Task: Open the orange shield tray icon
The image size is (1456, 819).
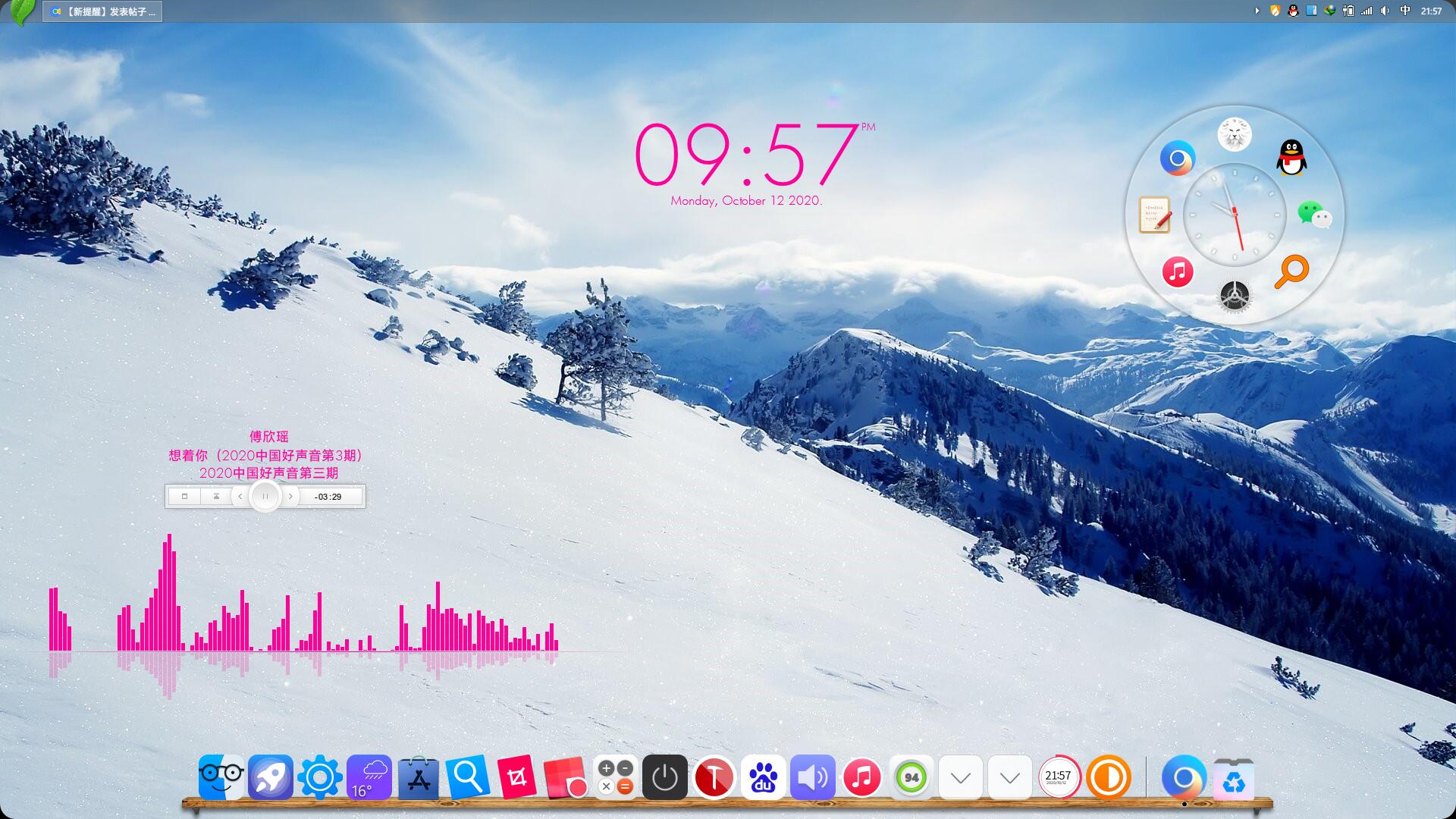Action: point(1275,11)
